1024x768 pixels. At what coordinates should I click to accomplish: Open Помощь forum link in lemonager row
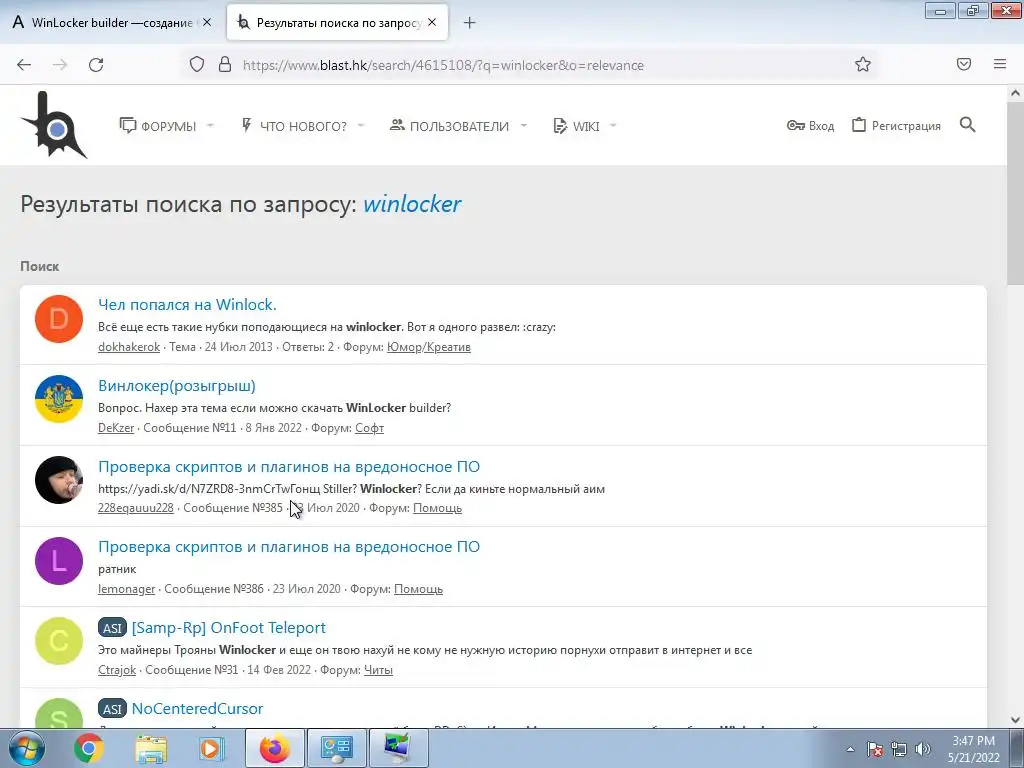[x=418, y=588]
